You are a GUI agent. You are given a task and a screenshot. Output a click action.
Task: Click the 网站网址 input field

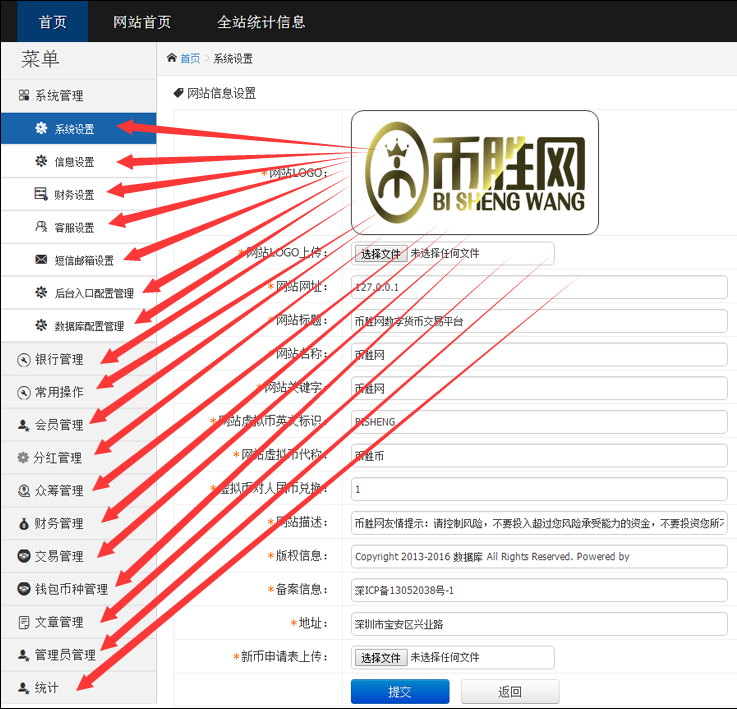pos(539,287)
